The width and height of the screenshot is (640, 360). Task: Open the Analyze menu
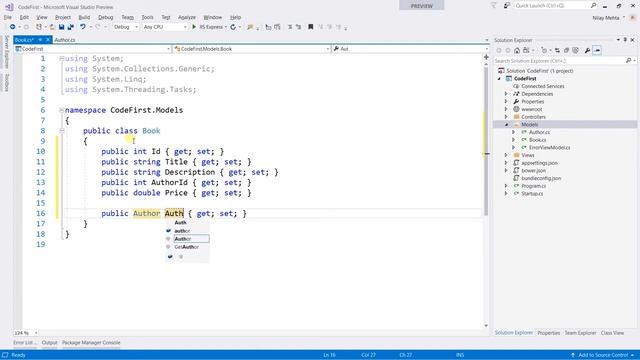pos(187,17)
